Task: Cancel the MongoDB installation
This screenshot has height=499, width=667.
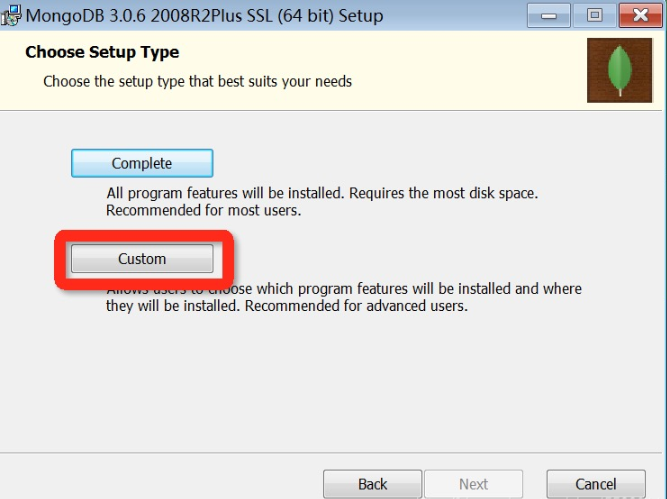Action: 596,484
